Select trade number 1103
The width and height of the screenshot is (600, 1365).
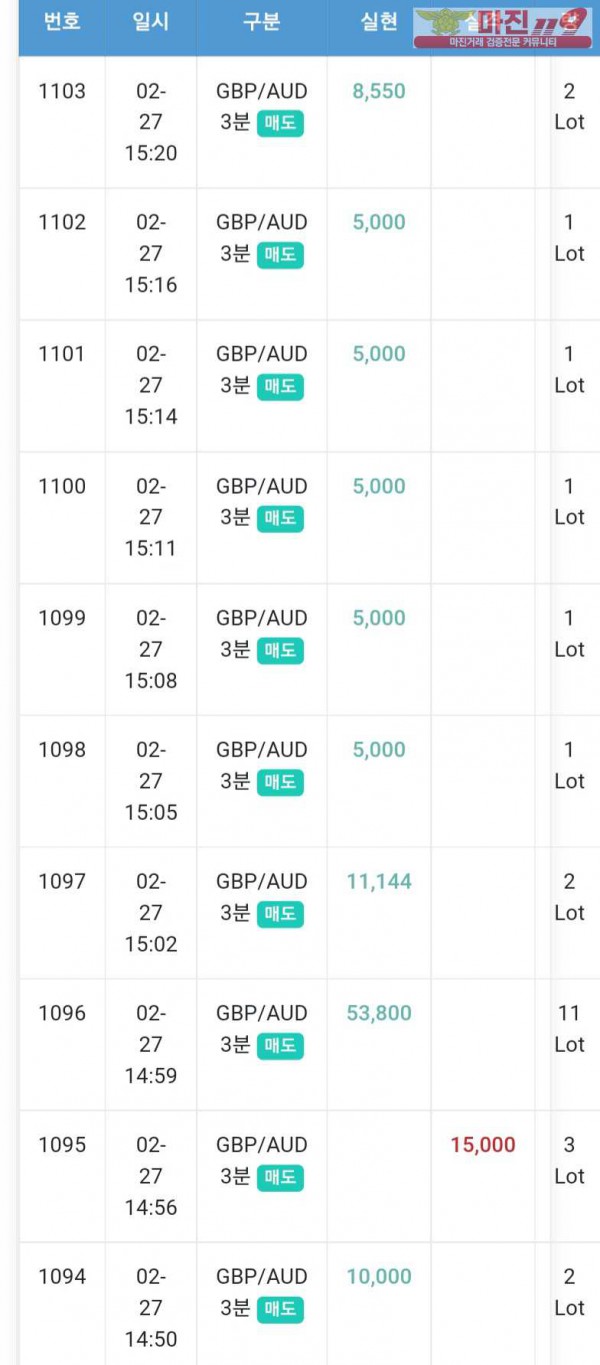[62, 91]
